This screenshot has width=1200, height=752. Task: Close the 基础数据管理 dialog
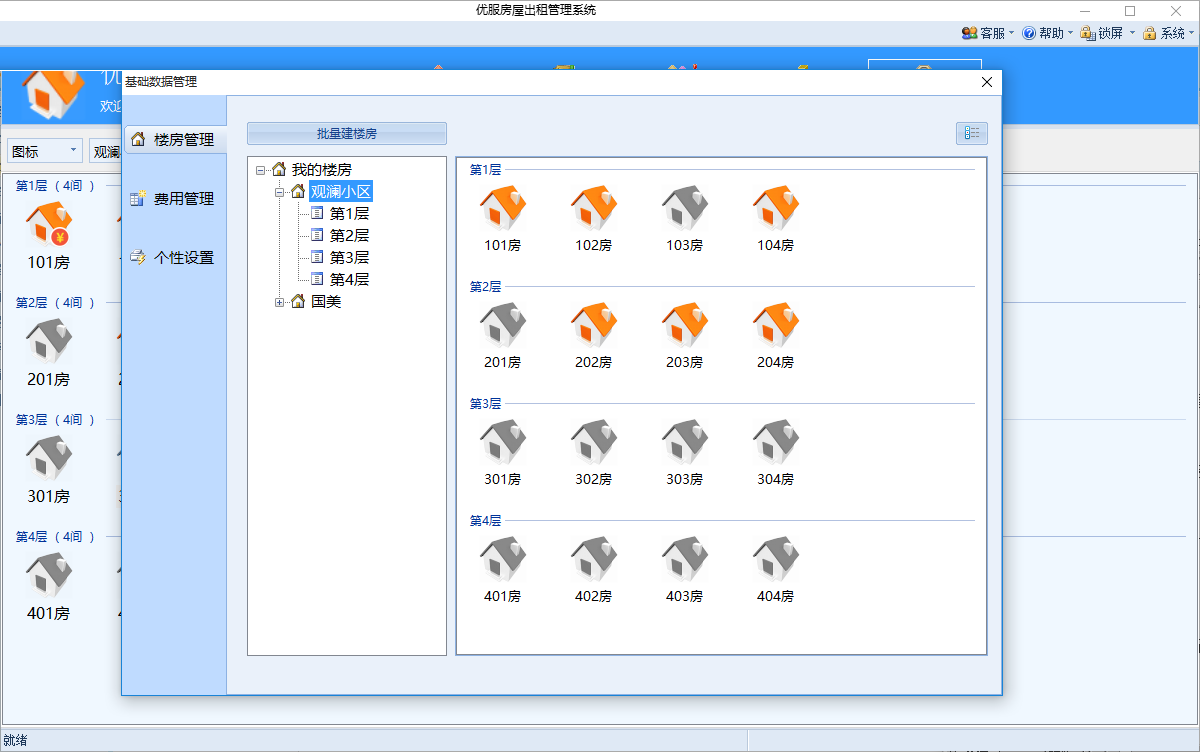(x=987, y=82)
